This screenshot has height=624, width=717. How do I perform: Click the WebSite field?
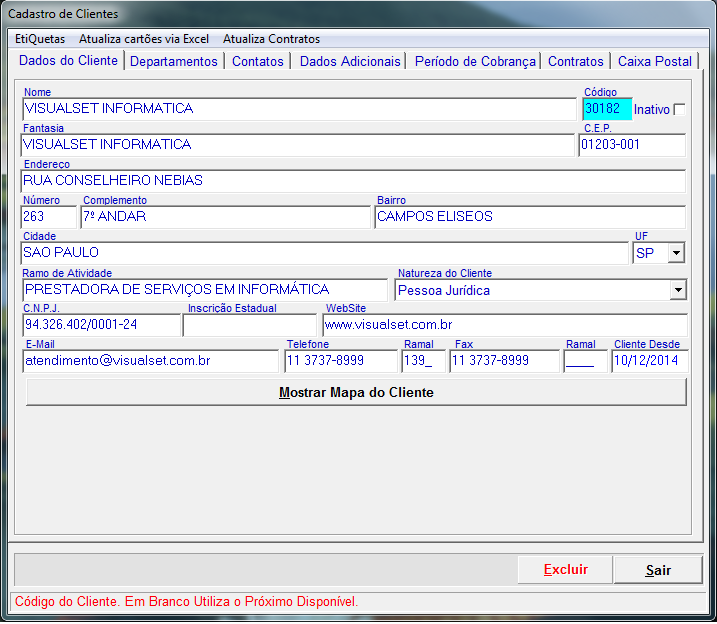[505, 325]
